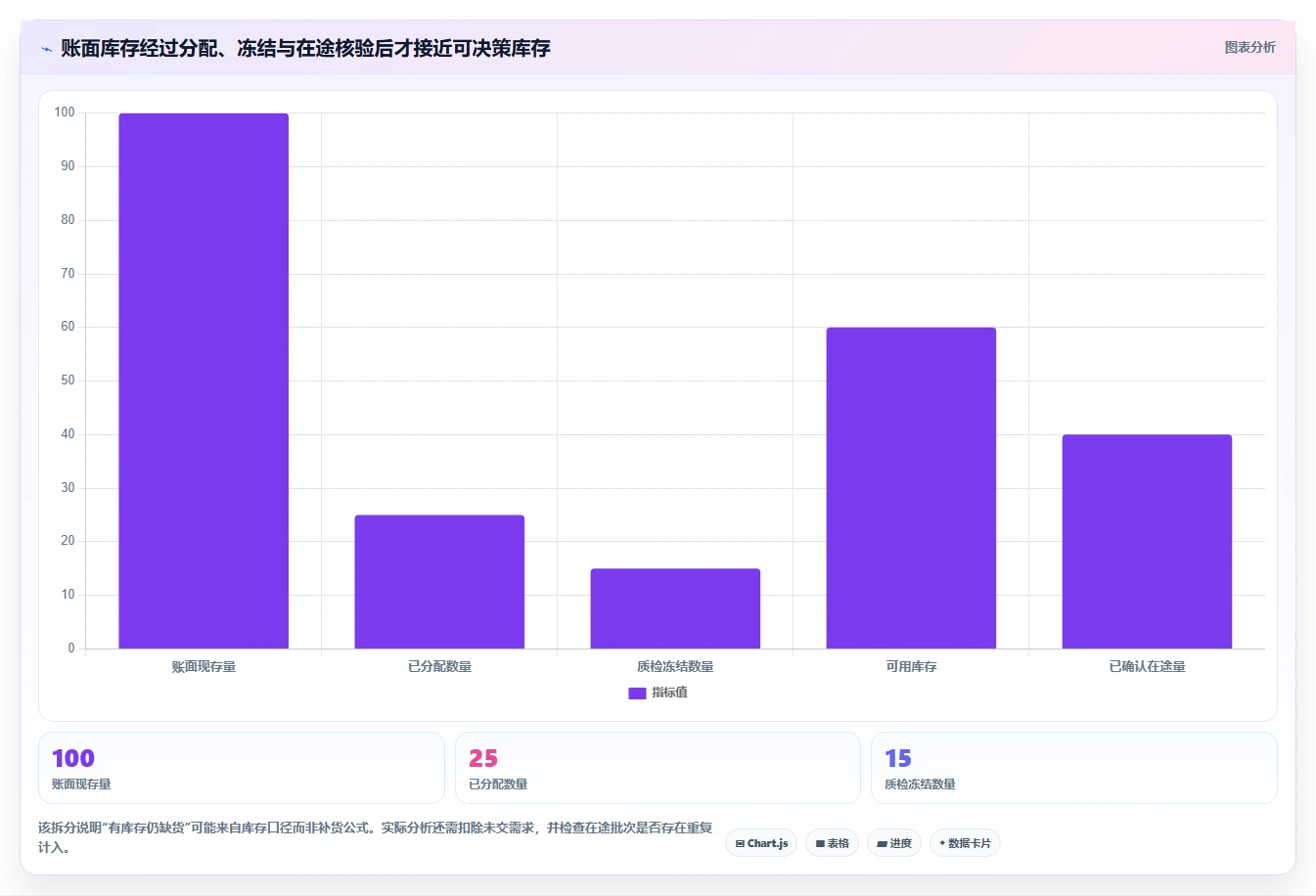This screenshot has height=896, width=1316.
Task: Open the 100 账面现存量 stat card
Action: click(242, 768)
